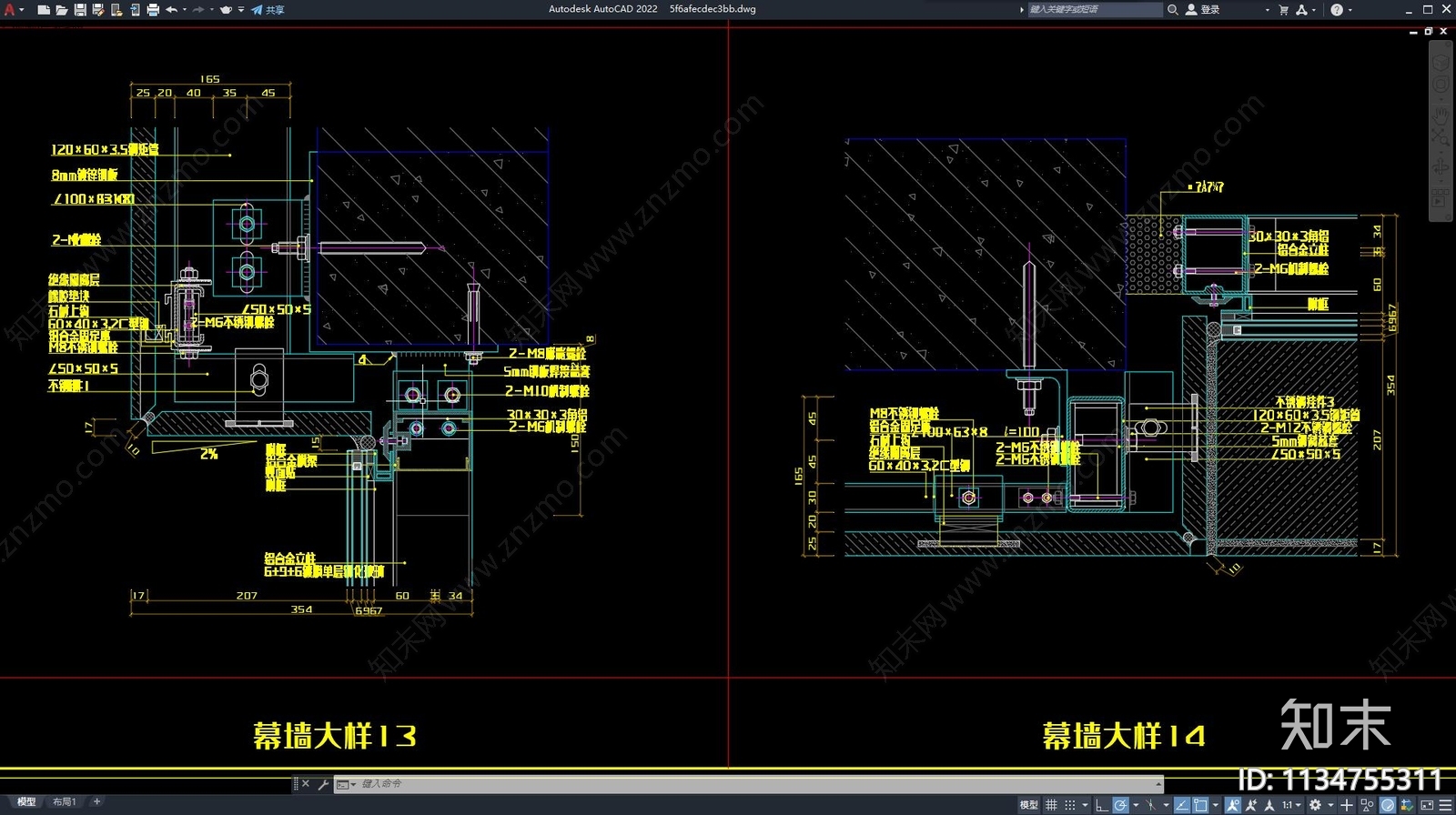The image size is (1456, 815).
Task: Click the Plot printer icon
Action: pyautogui.click(x=153, y=10)
